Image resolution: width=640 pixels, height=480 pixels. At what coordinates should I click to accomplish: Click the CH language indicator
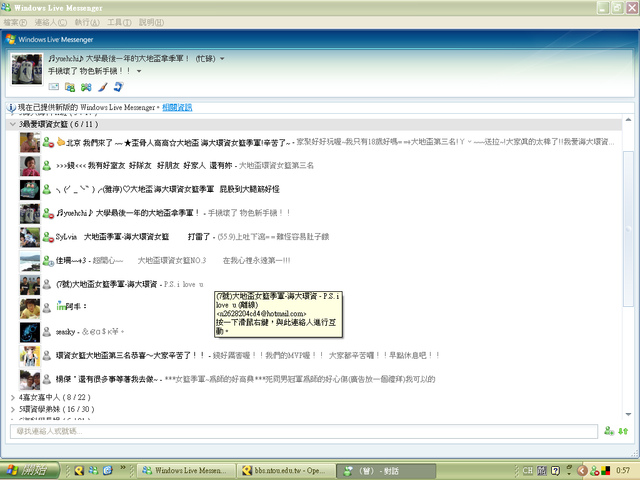(x=528, y=471)
